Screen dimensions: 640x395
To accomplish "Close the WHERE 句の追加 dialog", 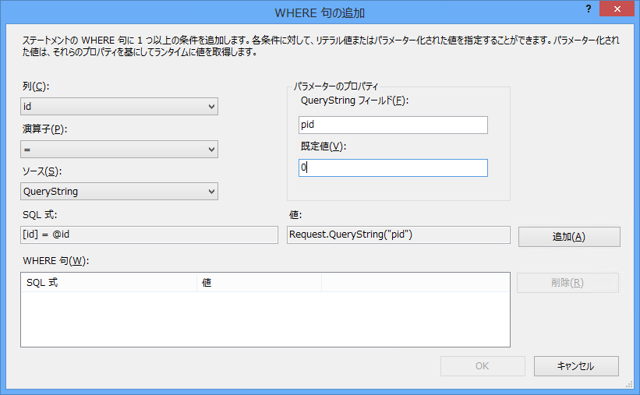I will [x=617, y=9].
